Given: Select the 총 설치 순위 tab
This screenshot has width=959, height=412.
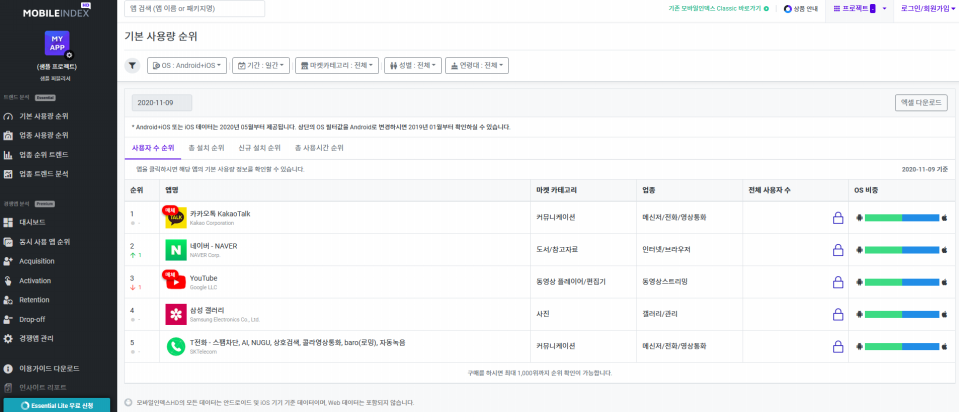Looking at the screenshot, I should [x=206, y=148].
